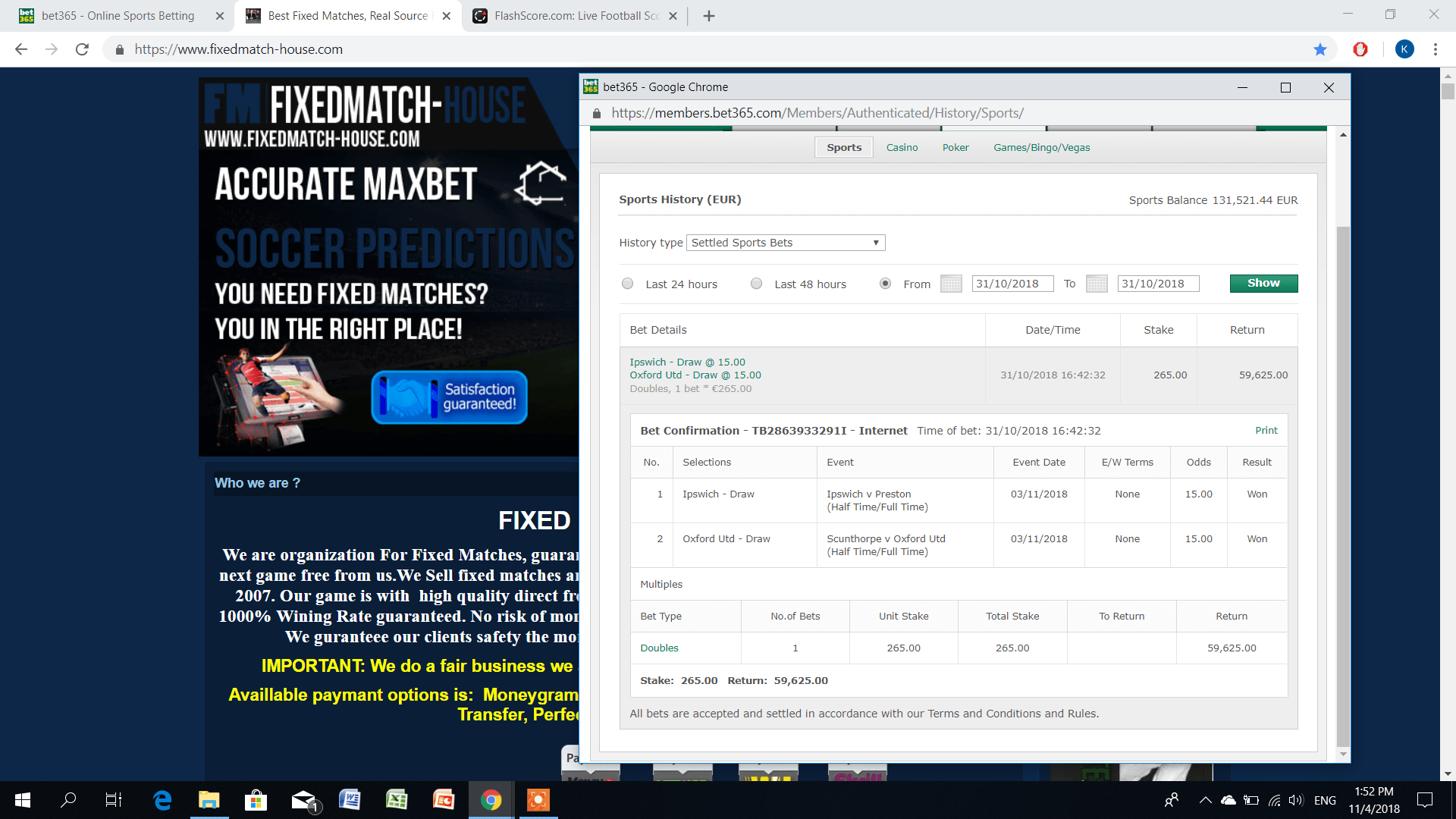Click the Satisfaction guaranteed badge
1456x819 pixels.
tap(449, 397)
